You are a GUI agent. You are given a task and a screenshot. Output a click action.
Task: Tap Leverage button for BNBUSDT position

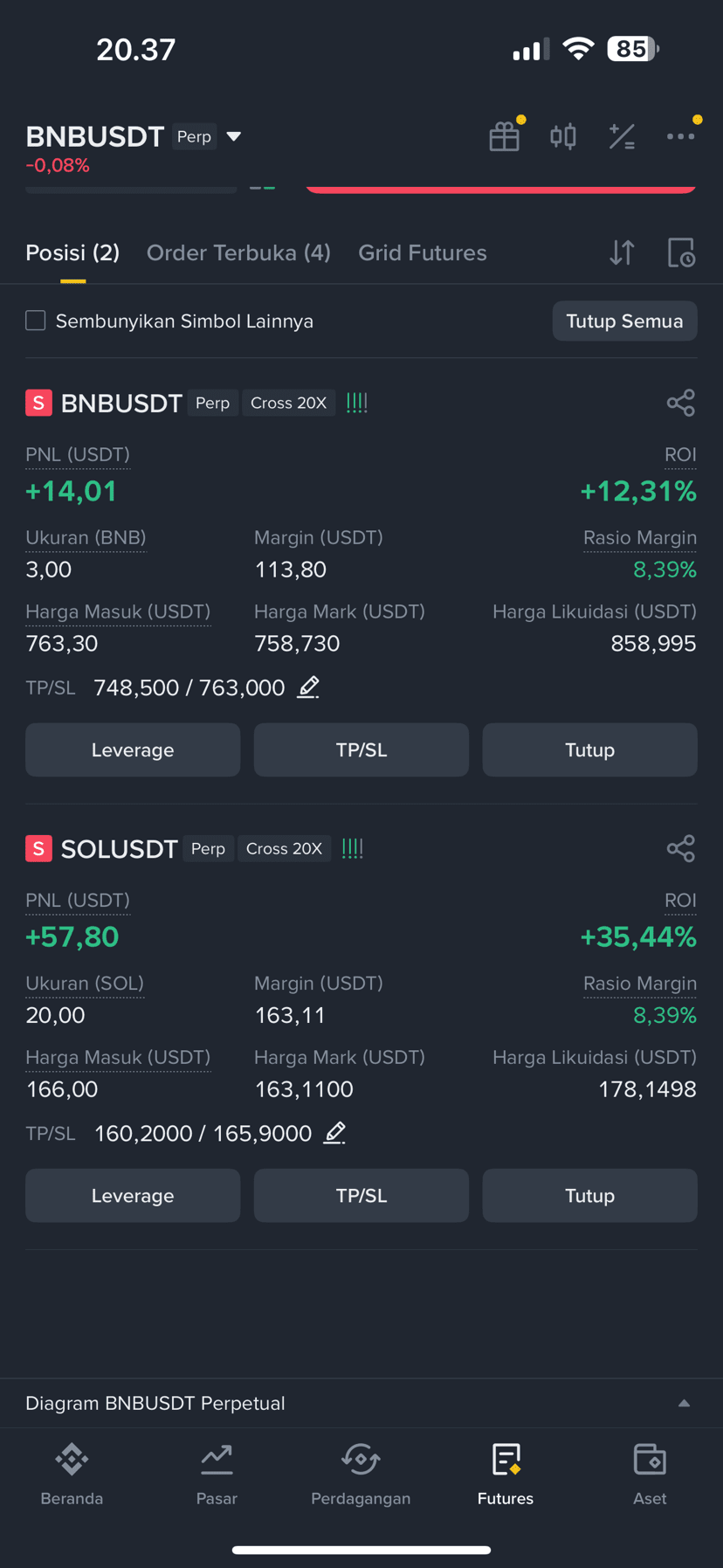coord(133,749)
